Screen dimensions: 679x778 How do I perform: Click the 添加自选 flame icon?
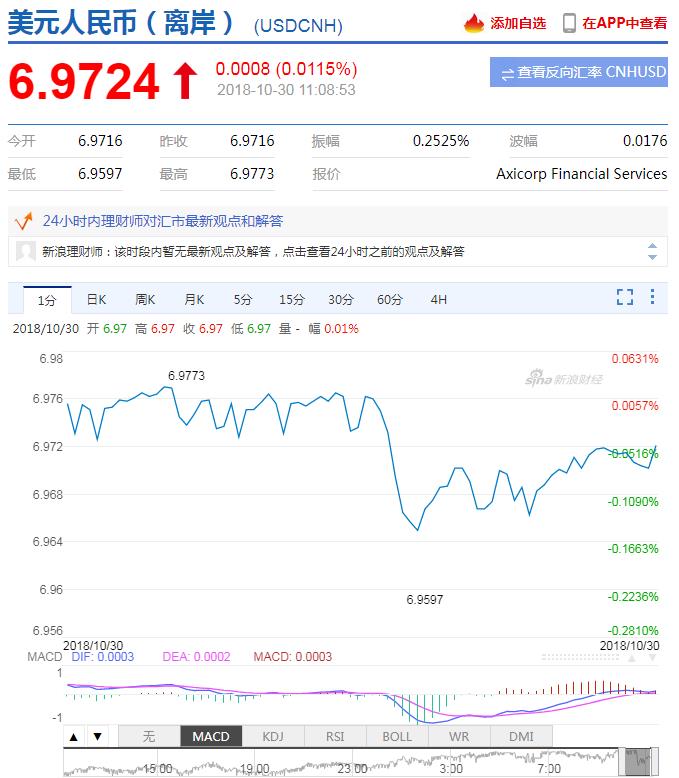[474, 23]
